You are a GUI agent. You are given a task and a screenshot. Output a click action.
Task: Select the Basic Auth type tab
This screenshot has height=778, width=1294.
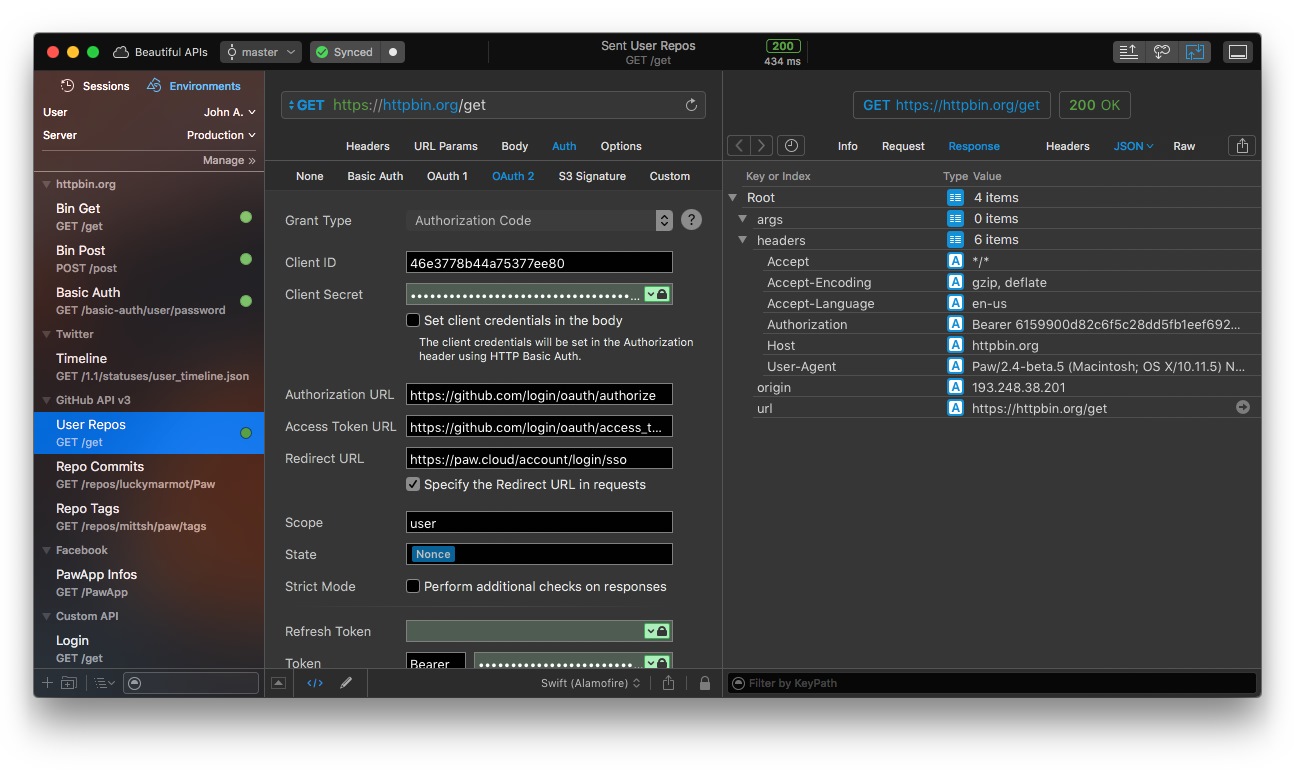coord(375,176)
